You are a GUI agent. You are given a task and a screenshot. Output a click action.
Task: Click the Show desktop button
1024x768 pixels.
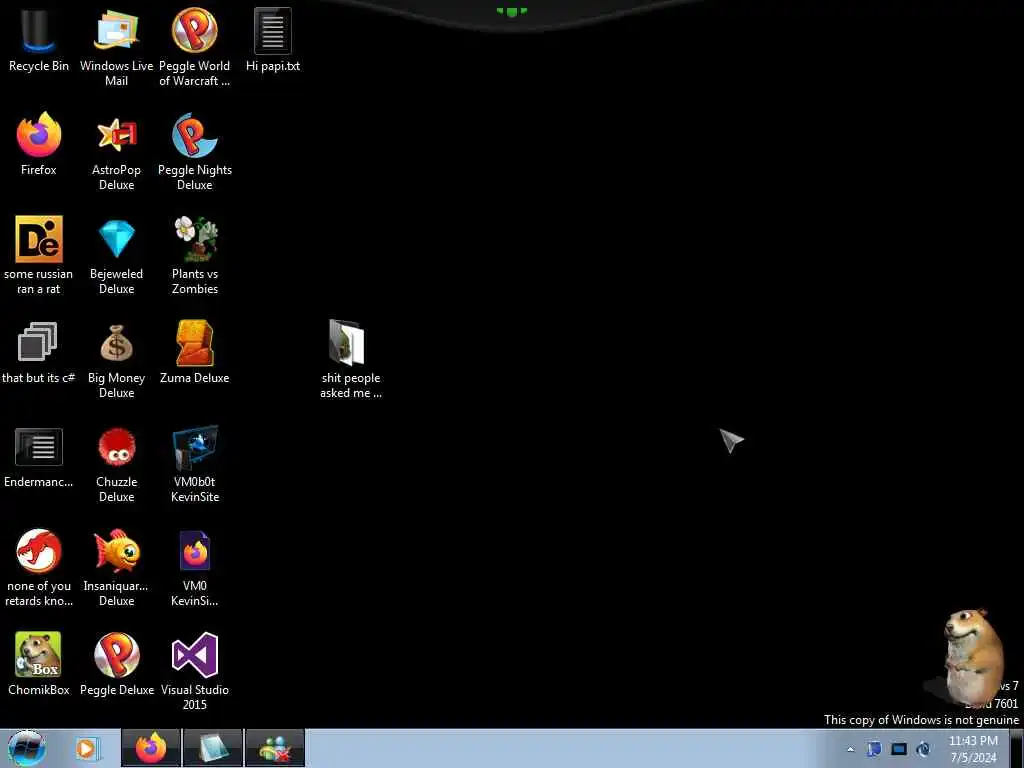(1017, 749)
